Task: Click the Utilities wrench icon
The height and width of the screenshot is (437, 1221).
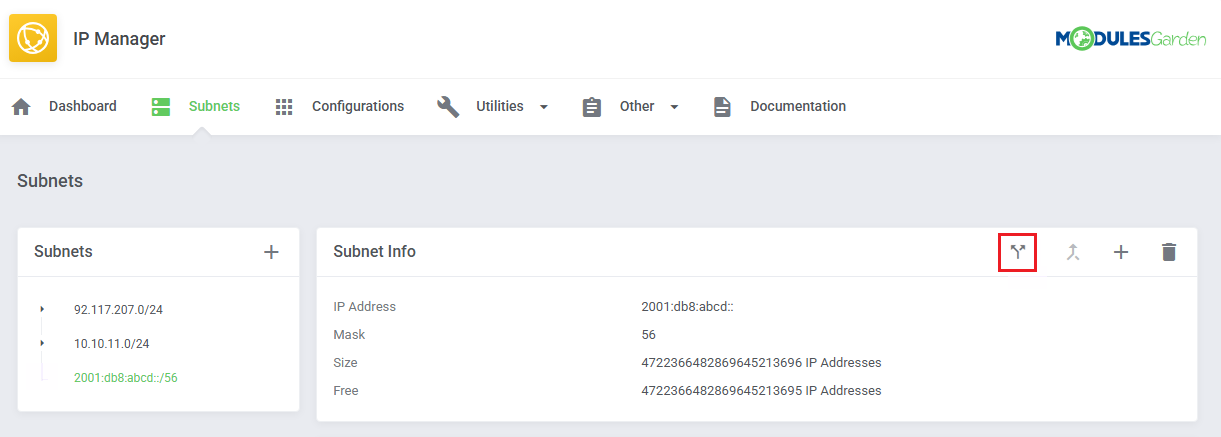Action: click(448, 107)
